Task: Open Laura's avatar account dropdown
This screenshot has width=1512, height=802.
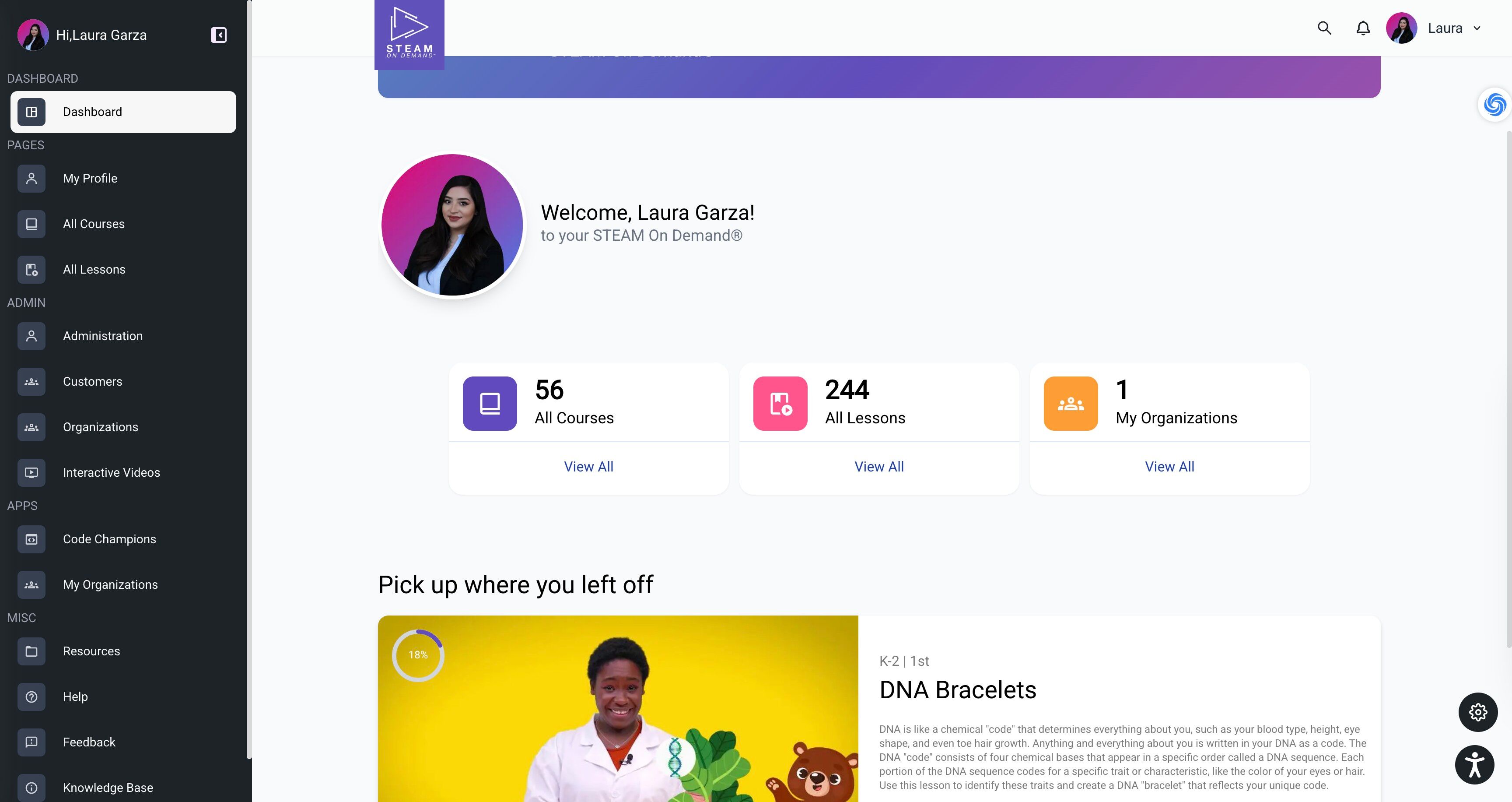Action: tap(1401, 28)
